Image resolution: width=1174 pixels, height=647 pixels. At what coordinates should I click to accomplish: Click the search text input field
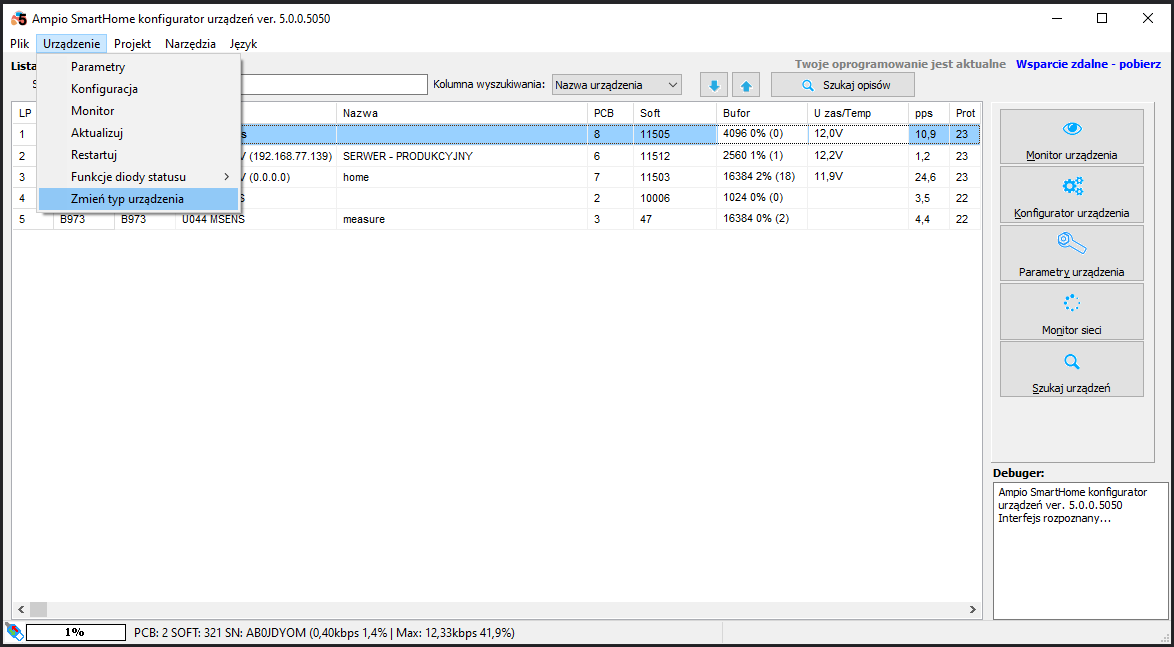coord(333,85)
